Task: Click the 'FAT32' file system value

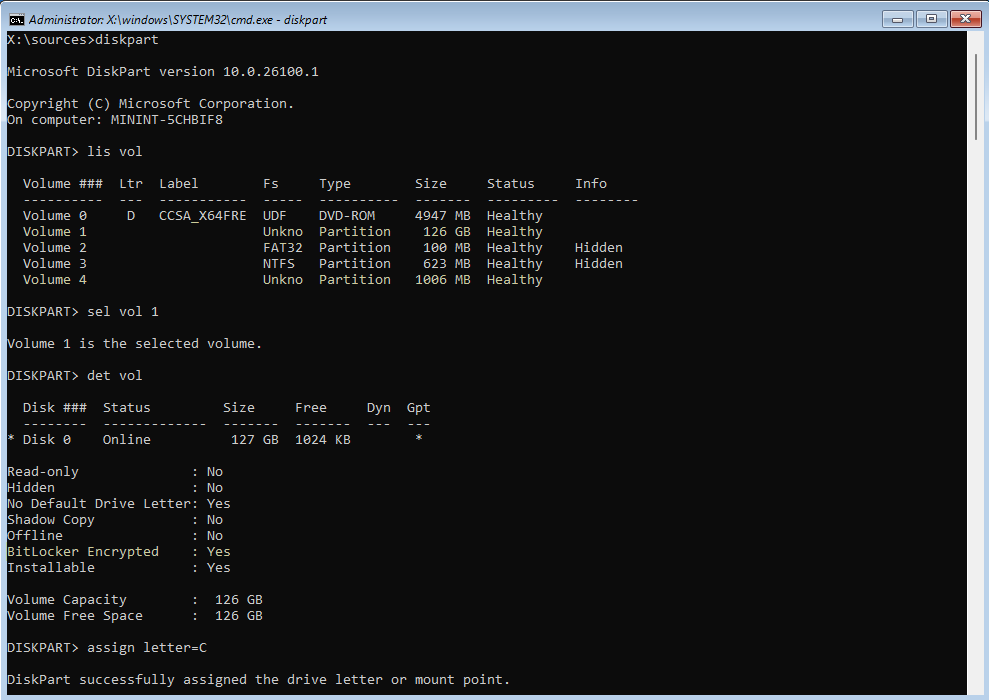Action: tap(283, 248)
